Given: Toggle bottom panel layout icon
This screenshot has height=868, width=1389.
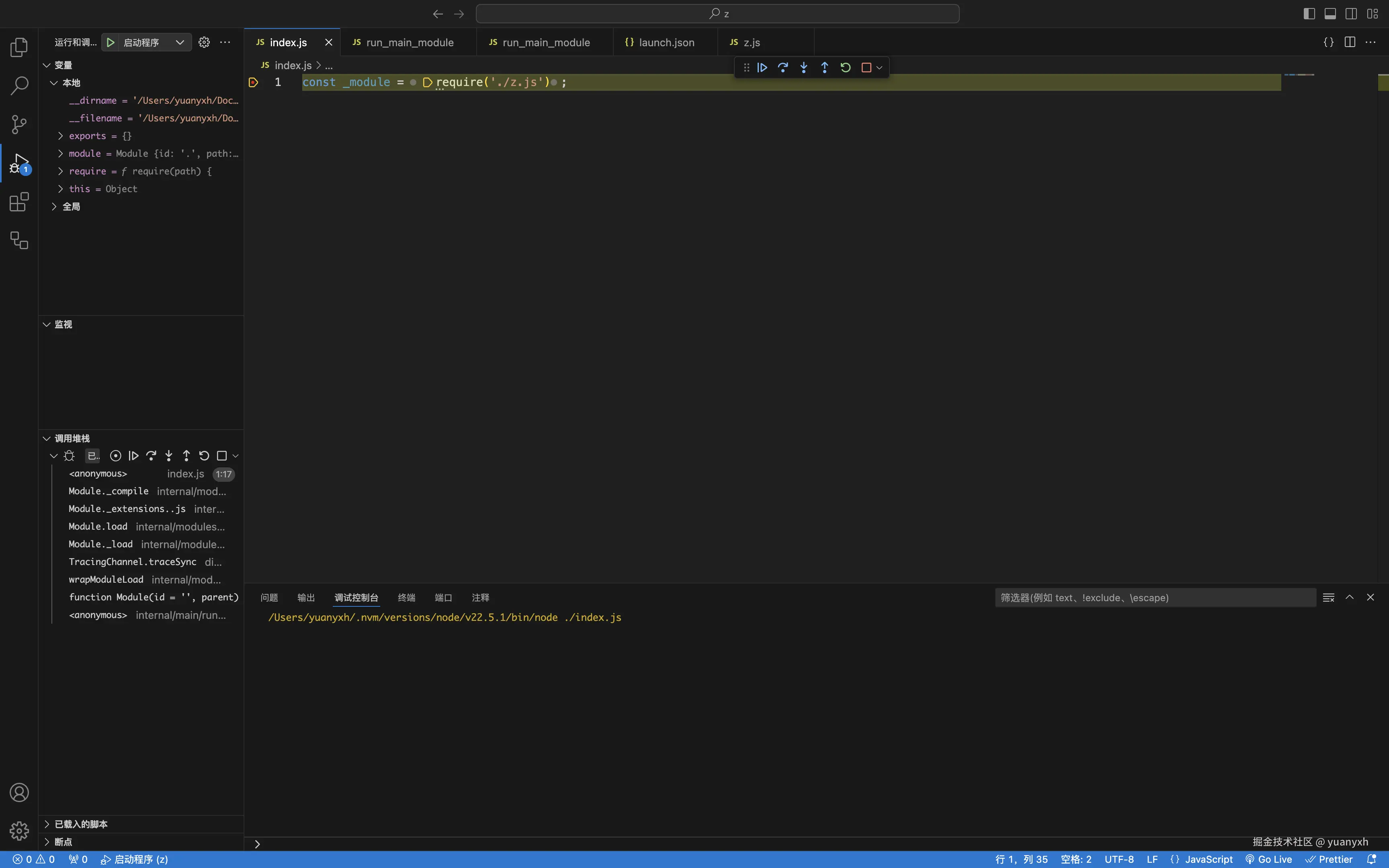Looking at the screenshot, I should (1330, 14).
